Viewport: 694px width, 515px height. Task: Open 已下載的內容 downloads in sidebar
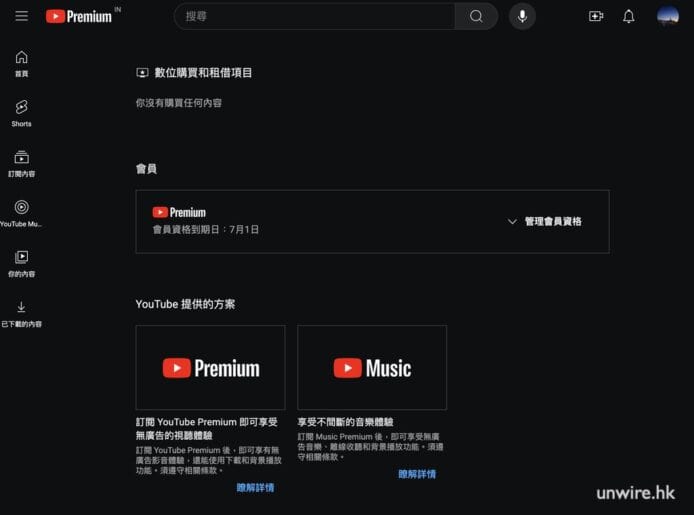[21, 313]
